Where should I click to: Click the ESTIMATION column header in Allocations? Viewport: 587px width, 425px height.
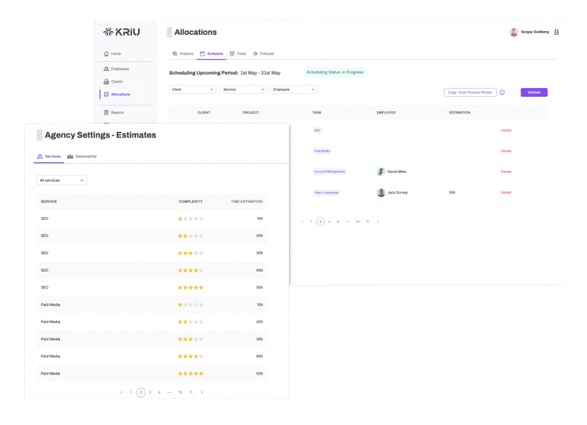[460, 113]
